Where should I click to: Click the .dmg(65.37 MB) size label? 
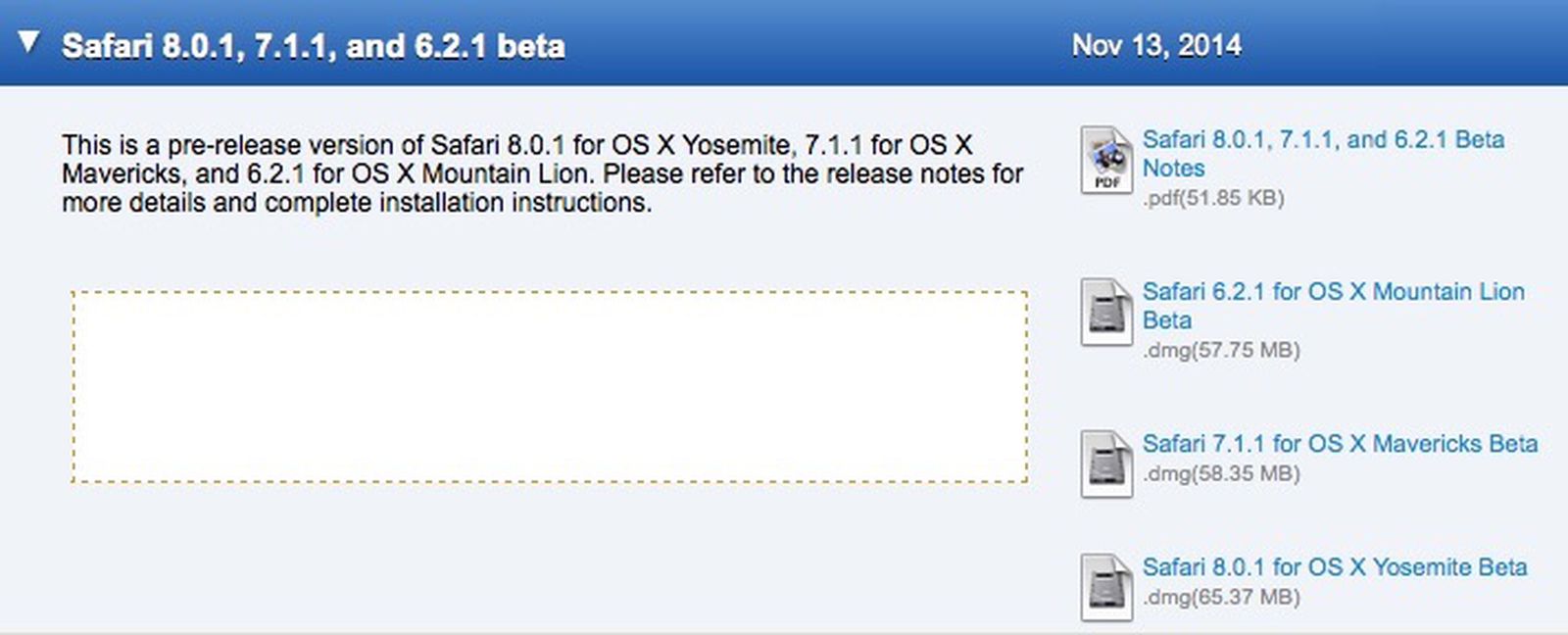pyautogui.click(x=1220, y=596)
